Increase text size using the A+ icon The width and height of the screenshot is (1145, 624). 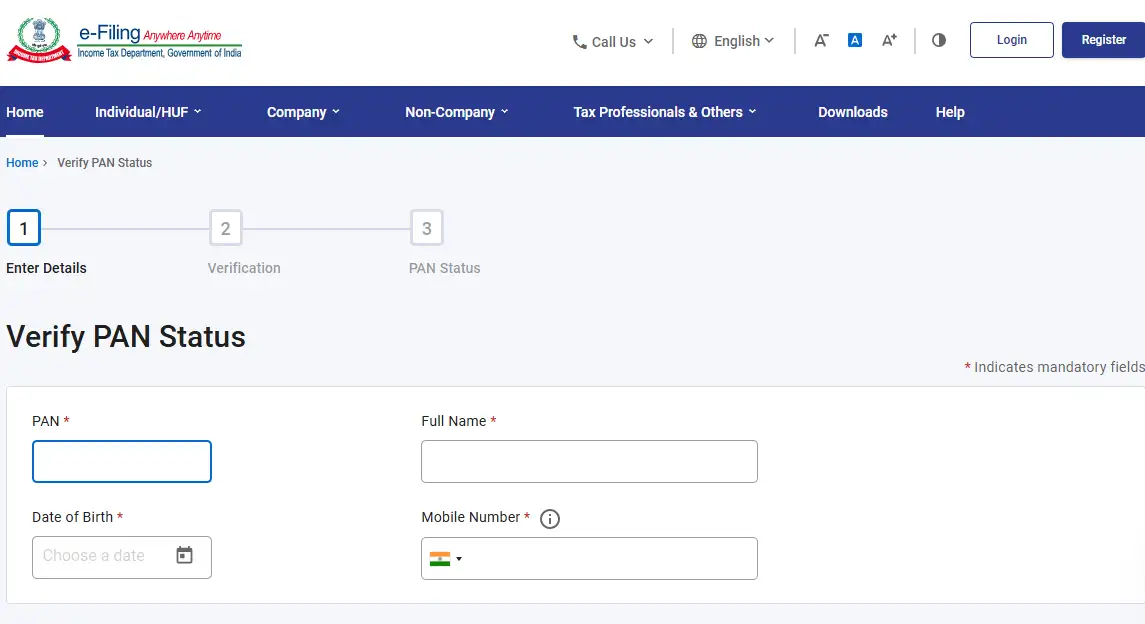[888, 39]
